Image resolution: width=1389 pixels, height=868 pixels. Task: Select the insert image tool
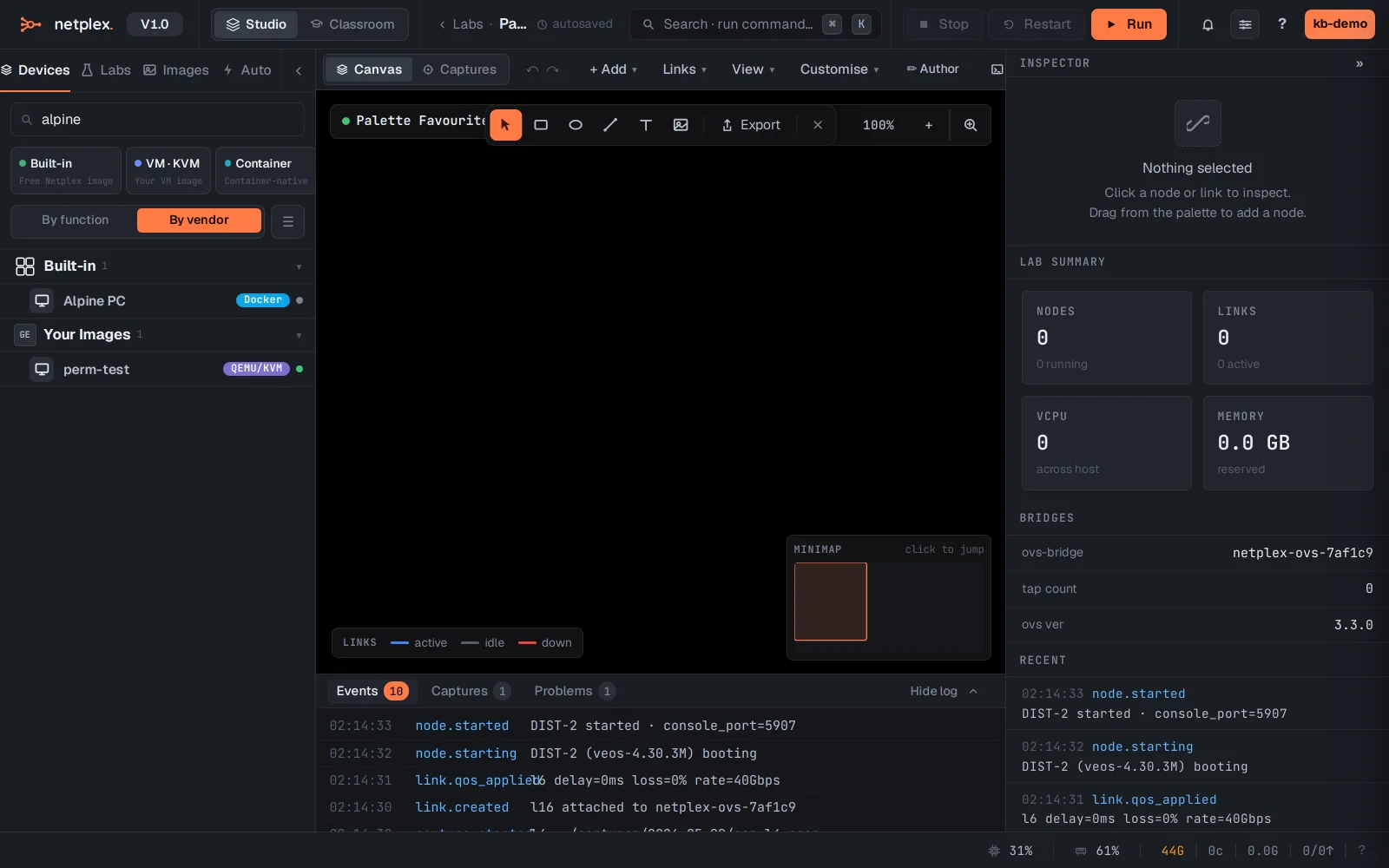681,125
